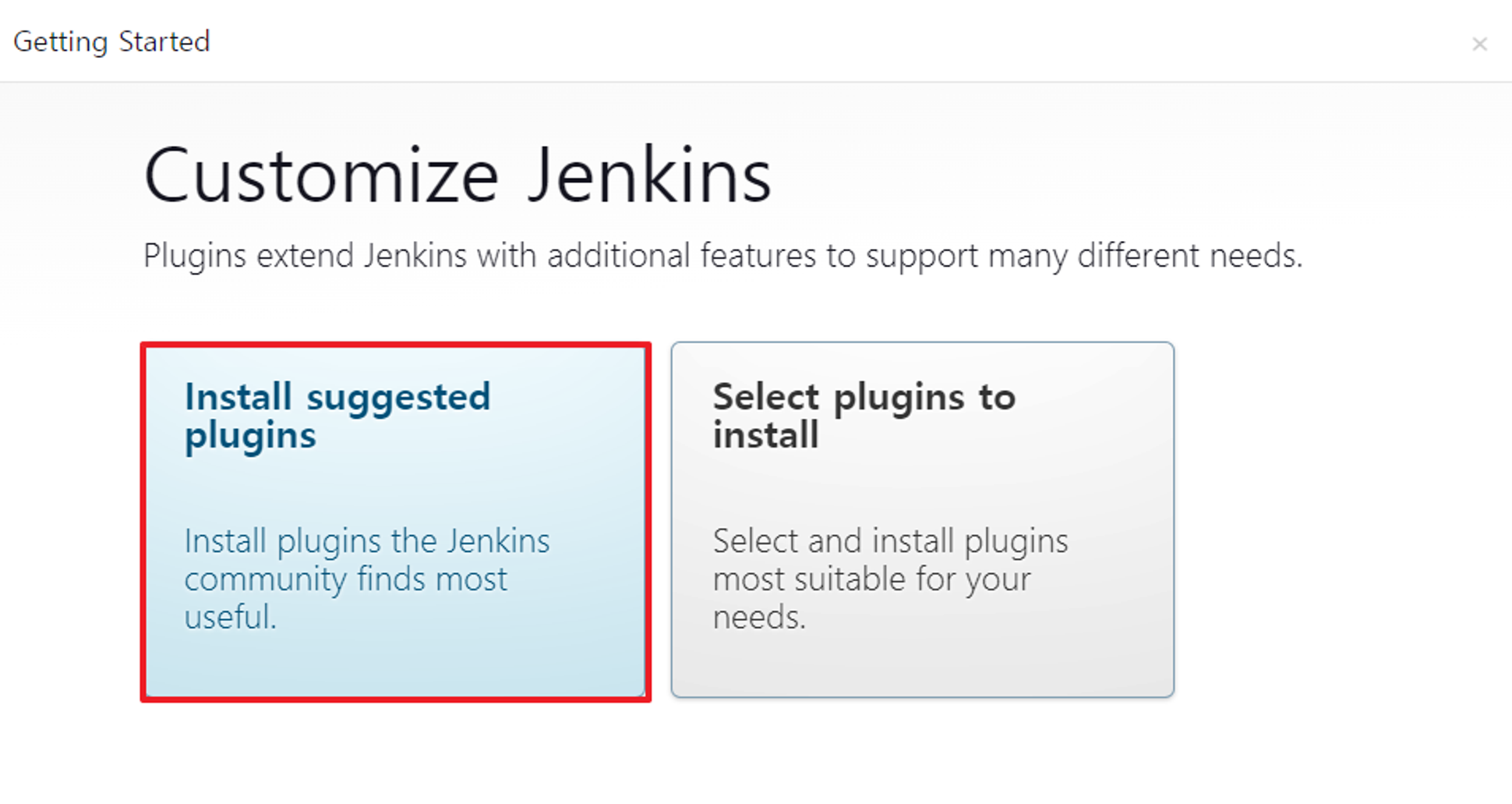Click the word 'install' under Select plugins to
Viewport: 1512px width, 804px height.
(x=765, y=435)
